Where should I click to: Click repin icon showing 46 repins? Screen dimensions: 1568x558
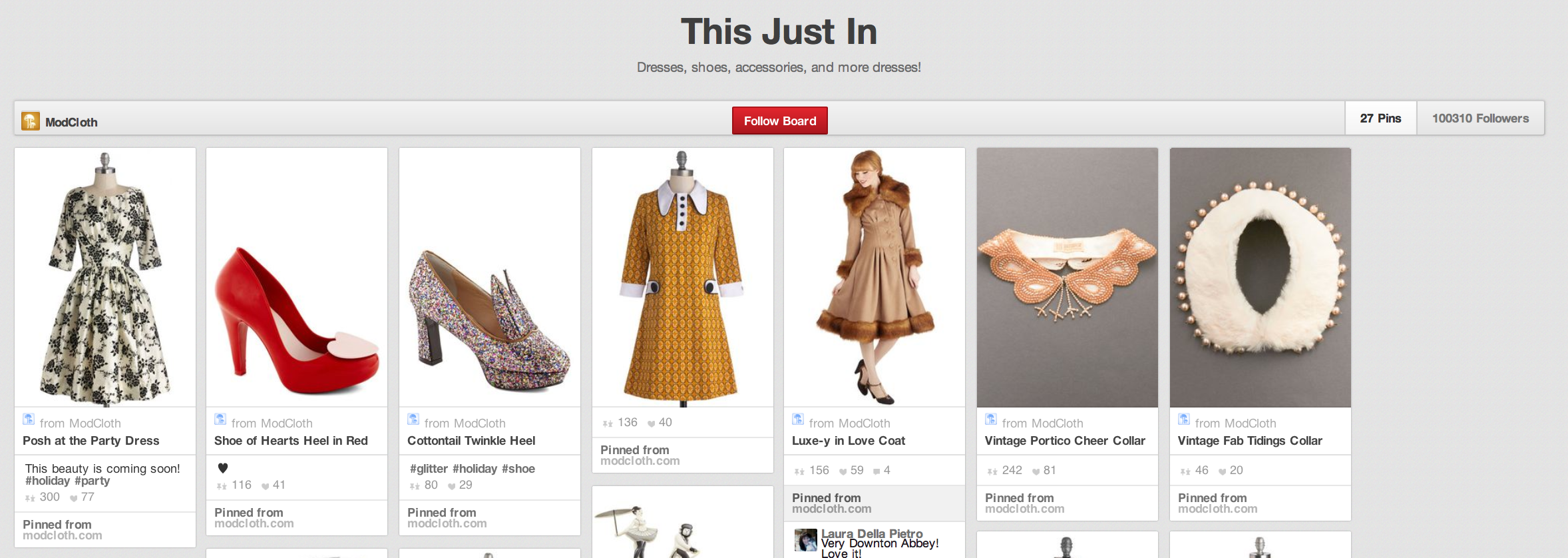coord(1185,471)
